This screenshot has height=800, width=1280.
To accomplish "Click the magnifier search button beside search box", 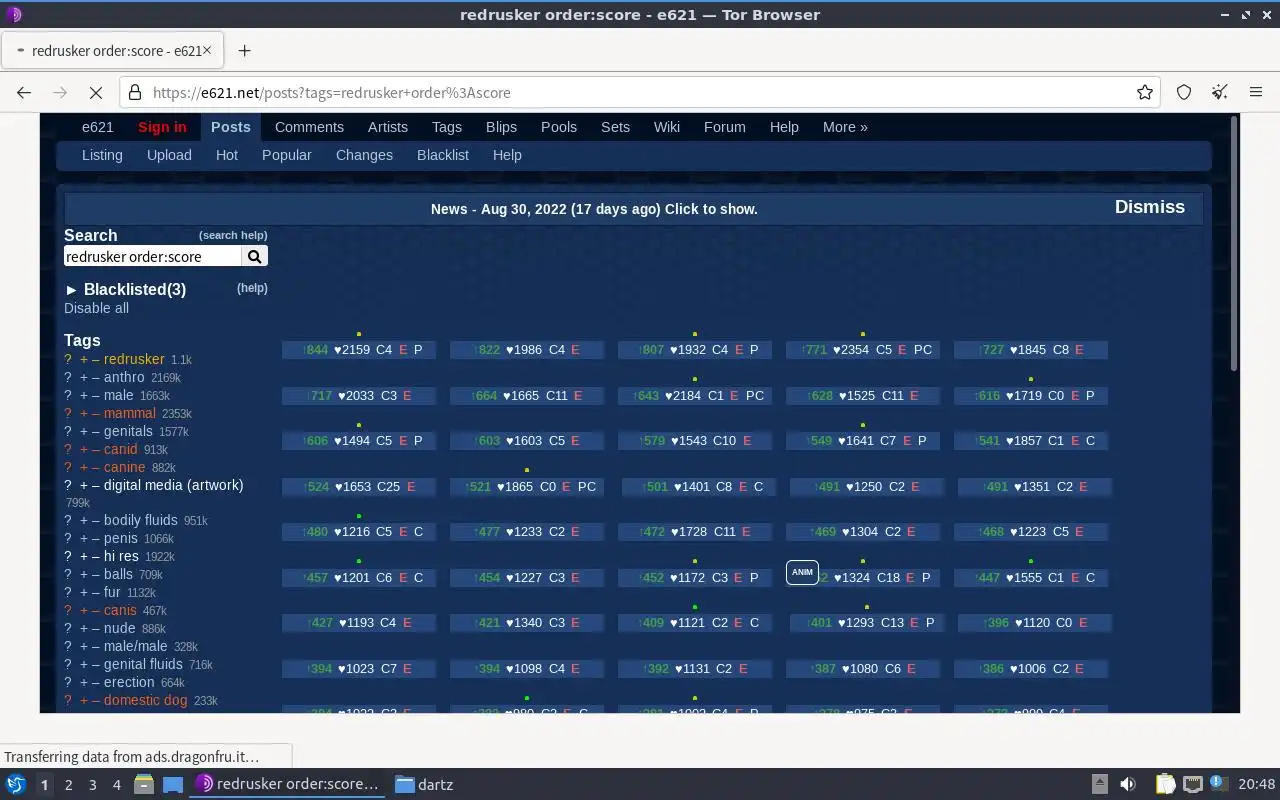I will [x=255, y=257].
